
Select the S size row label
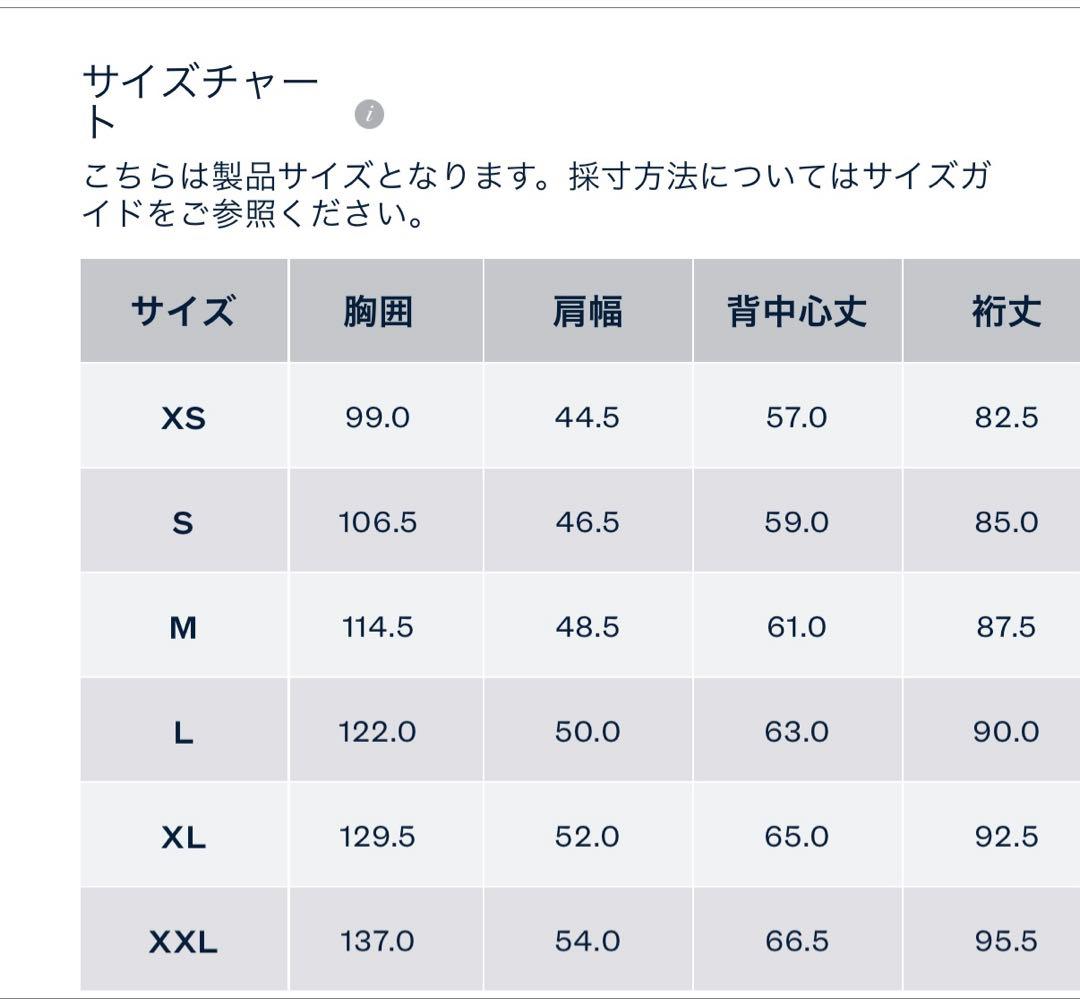coord(183,522)
